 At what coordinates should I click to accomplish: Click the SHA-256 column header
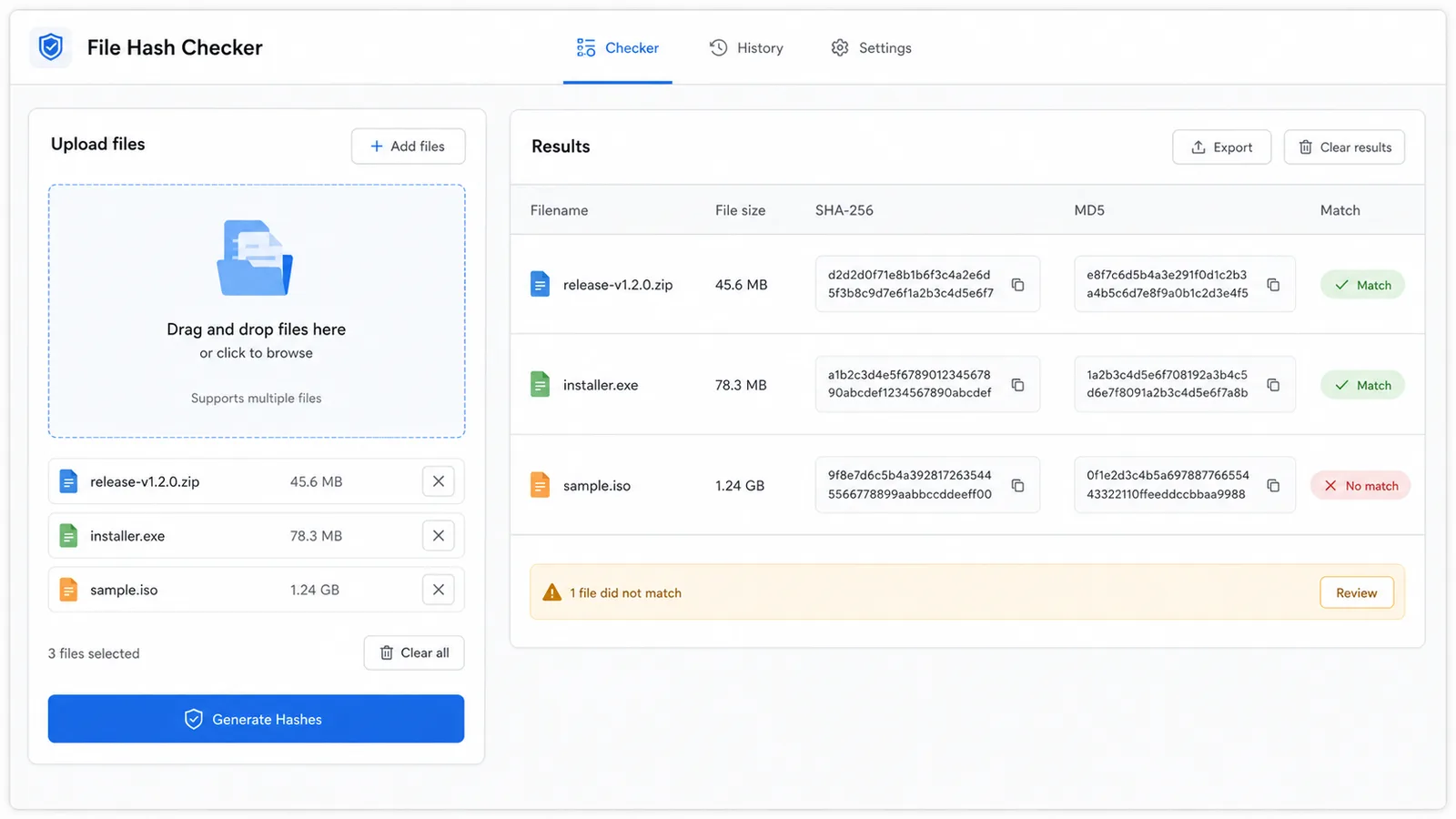tap(844, 210)
